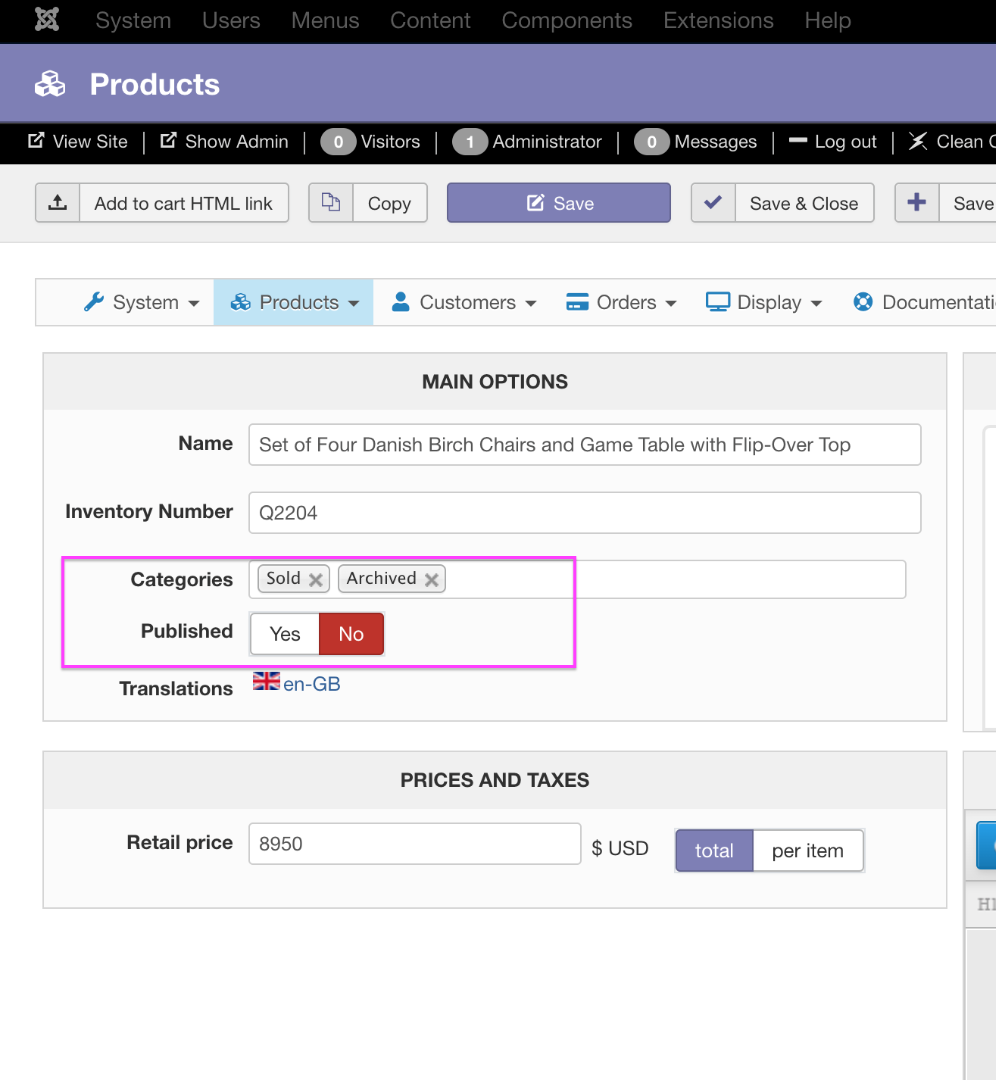This screenshot has height=1080, width=996.
Task: Expand the System dropdown in submenu
Action: pos(142,302)
